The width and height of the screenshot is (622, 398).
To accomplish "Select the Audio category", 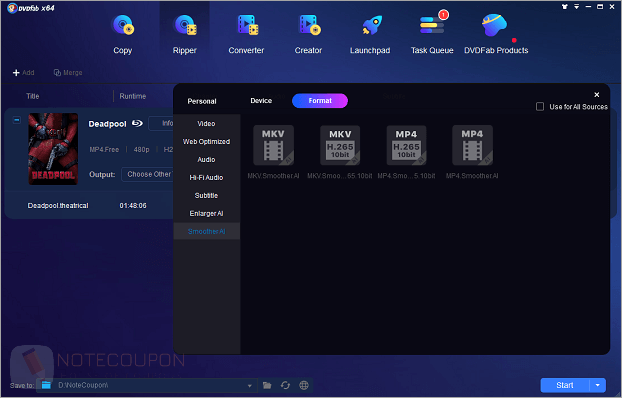I will (x=206, y=160).
